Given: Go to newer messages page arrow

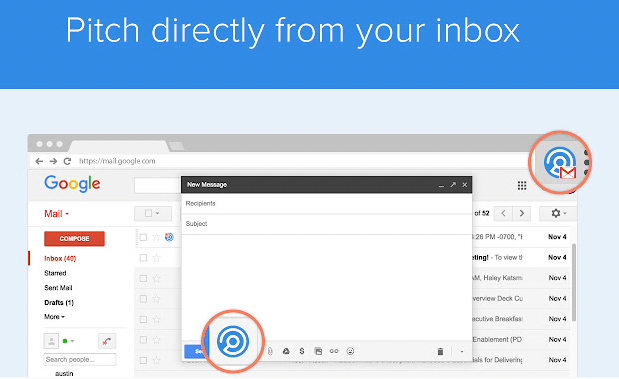Looking at the screenshot, I should 503,213.
